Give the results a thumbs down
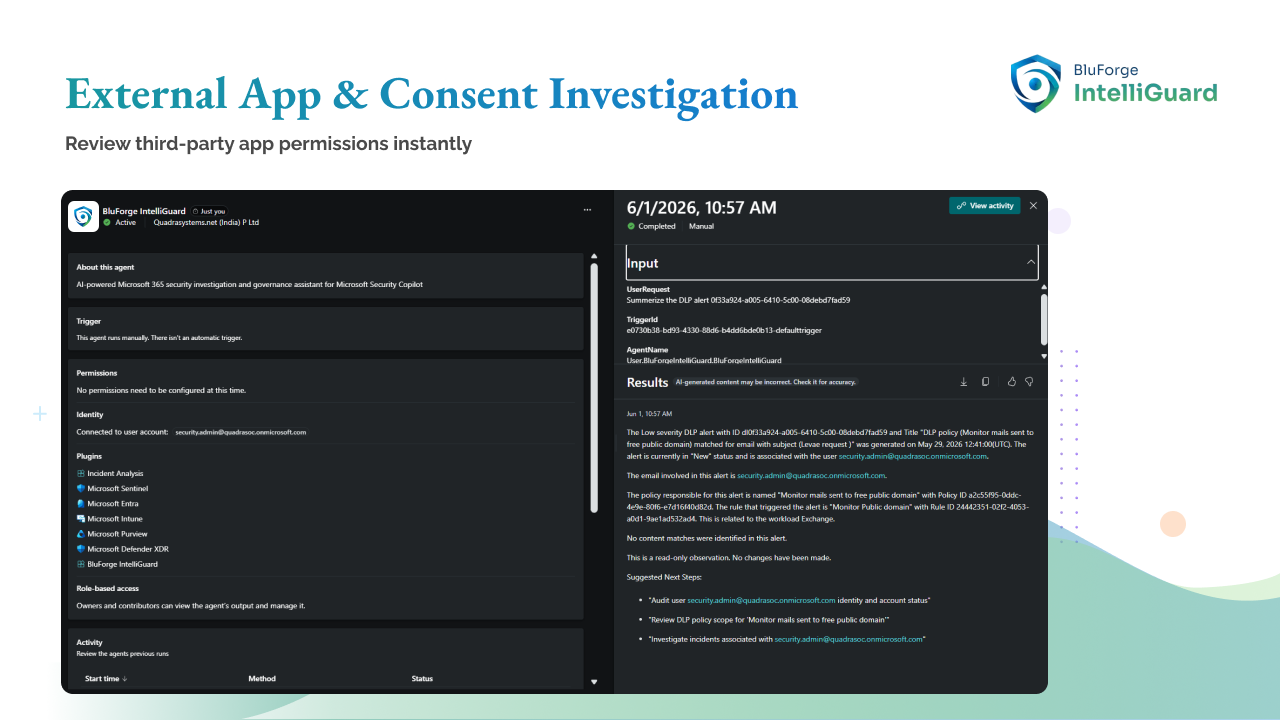The image size is (1280, 720). [x=1029, y=382]
